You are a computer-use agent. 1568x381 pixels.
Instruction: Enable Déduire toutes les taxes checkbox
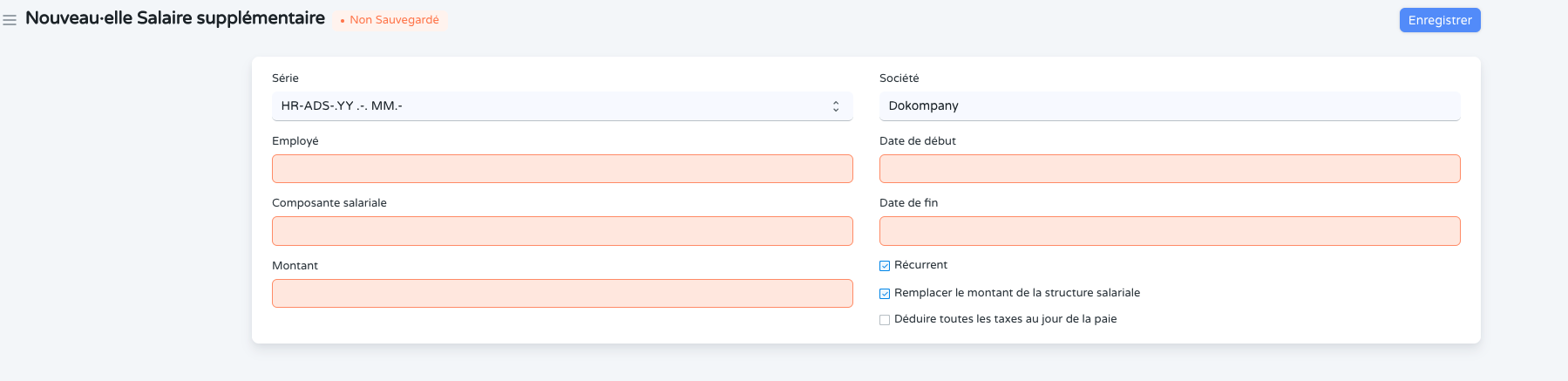click(885, 320)
